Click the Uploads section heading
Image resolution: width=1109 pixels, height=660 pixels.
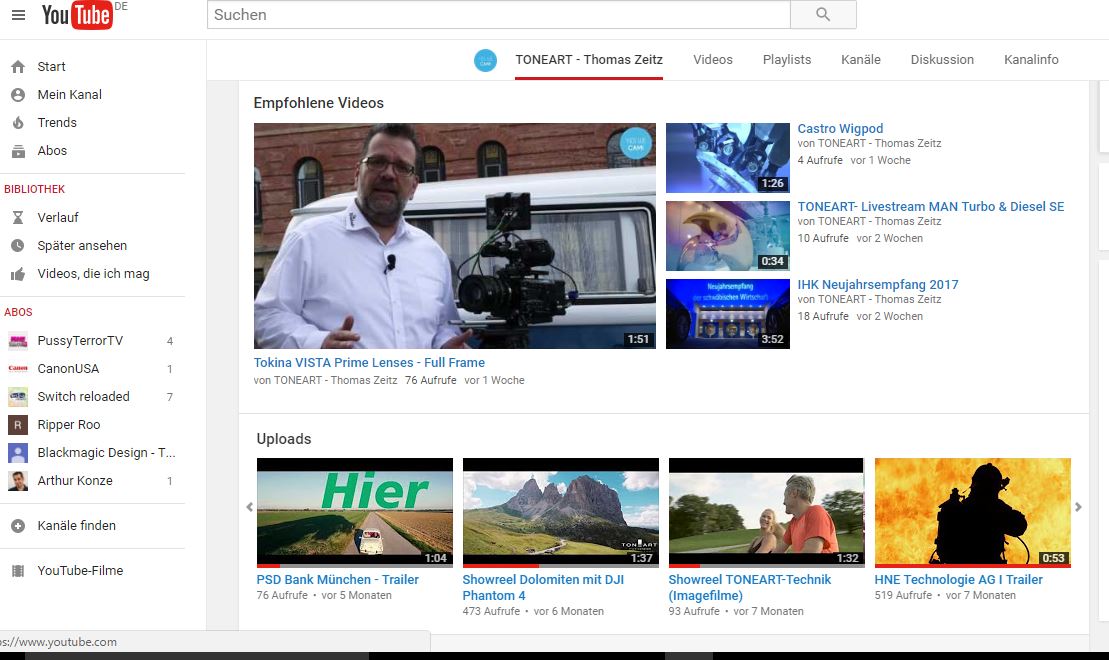pyautogui.click(x=284, y=439)
